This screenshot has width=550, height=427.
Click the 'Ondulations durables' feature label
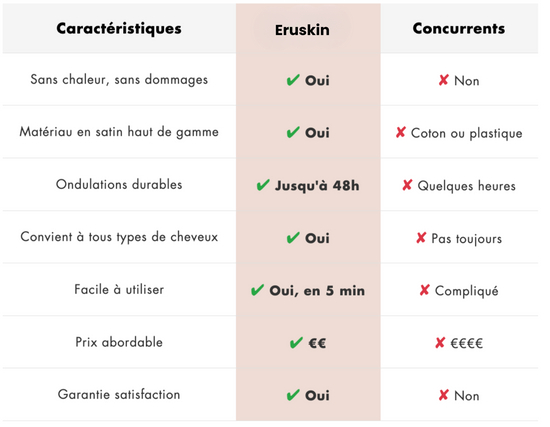[x=119, y=184]
